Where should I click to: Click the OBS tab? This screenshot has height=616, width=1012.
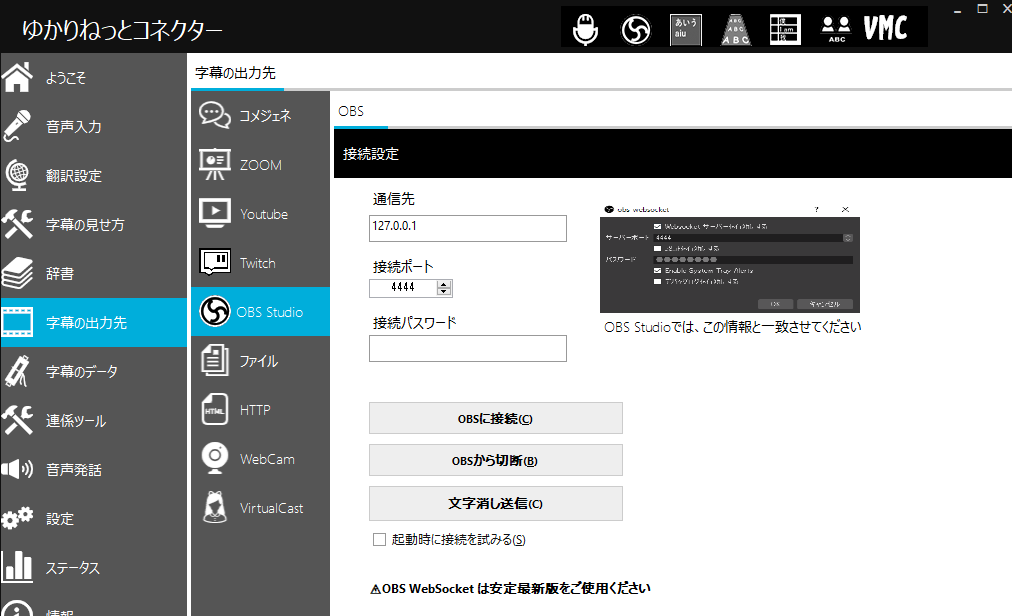[x=351, y=112]
